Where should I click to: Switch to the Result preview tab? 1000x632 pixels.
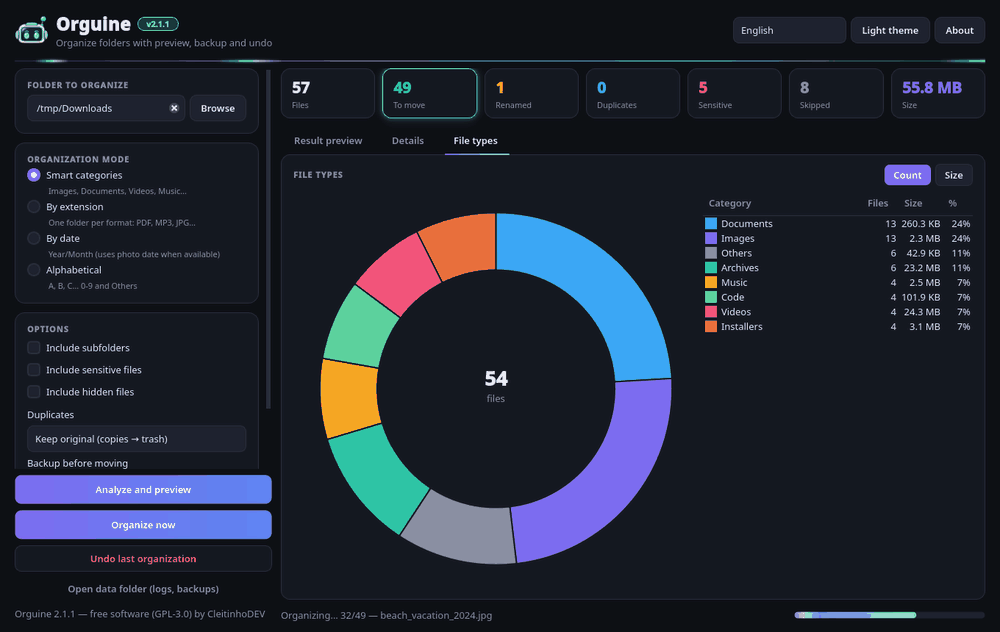point(328,141)
